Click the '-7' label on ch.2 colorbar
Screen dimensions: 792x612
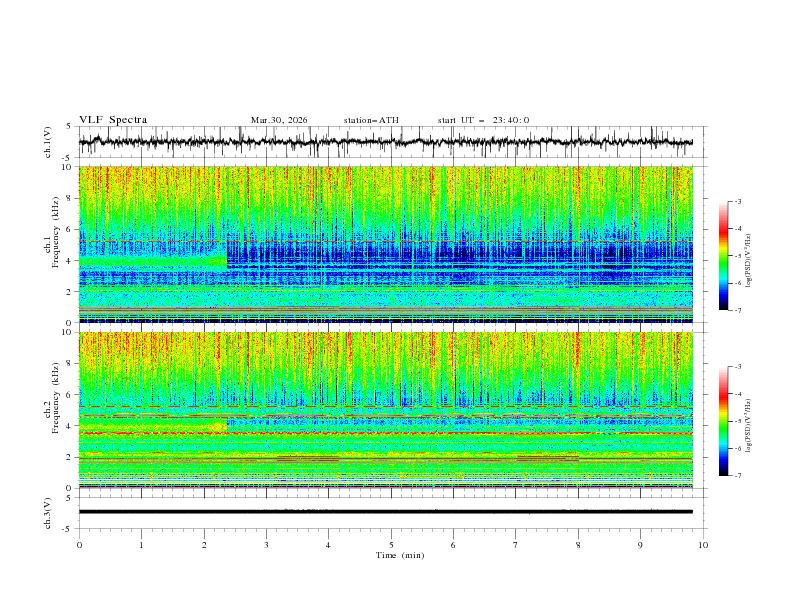[738, 476]
